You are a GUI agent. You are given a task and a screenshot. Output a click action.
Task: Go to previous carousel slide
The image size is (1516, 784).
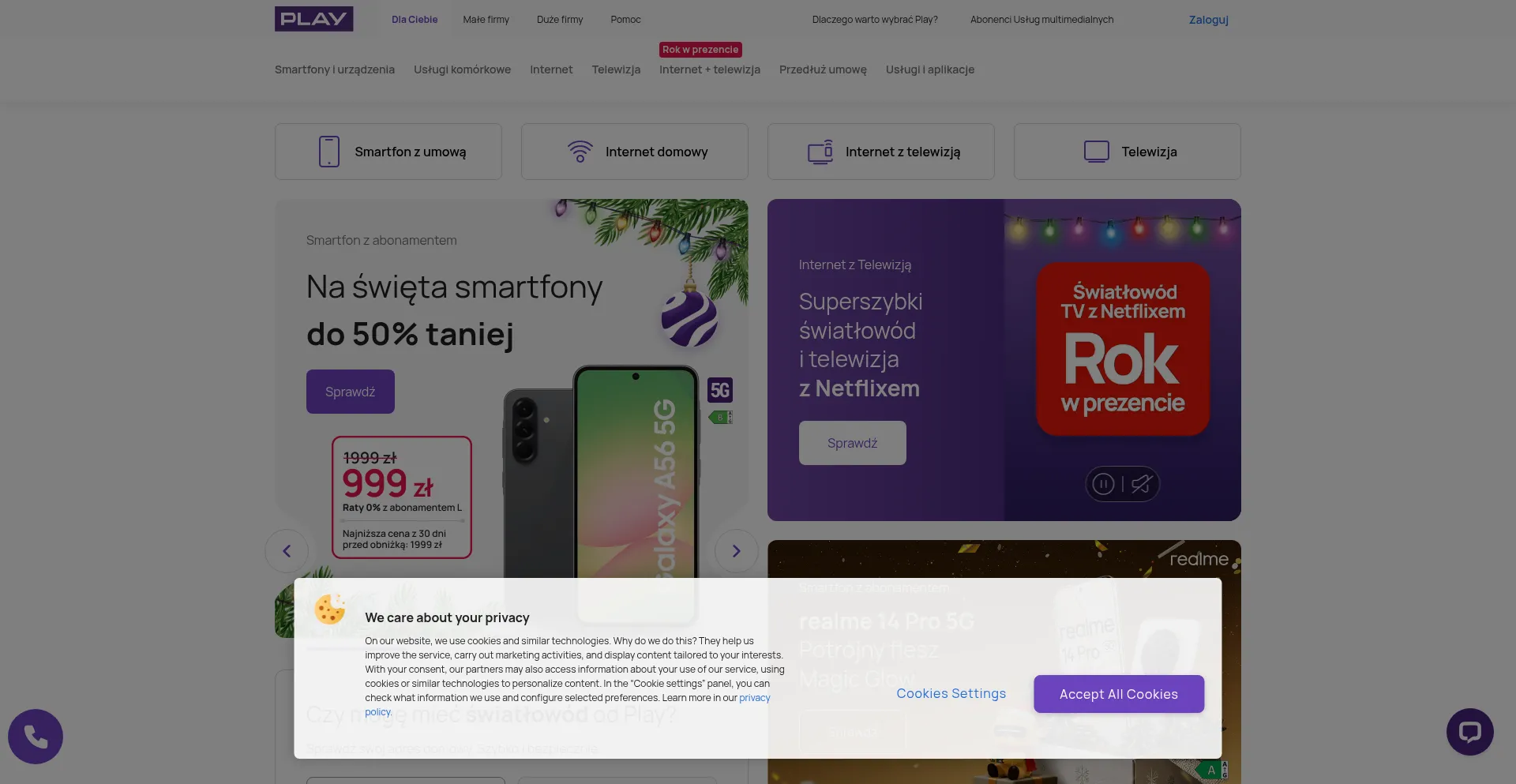coord(287,551)
